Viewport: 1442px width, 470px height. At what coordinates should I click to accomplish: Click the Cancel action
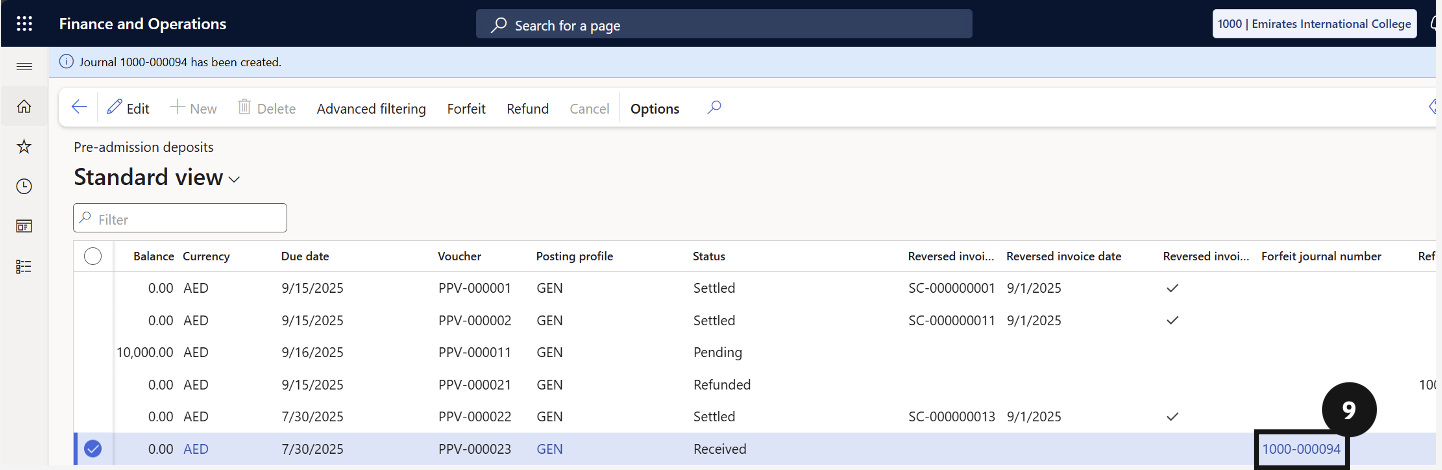pos(589,108)
